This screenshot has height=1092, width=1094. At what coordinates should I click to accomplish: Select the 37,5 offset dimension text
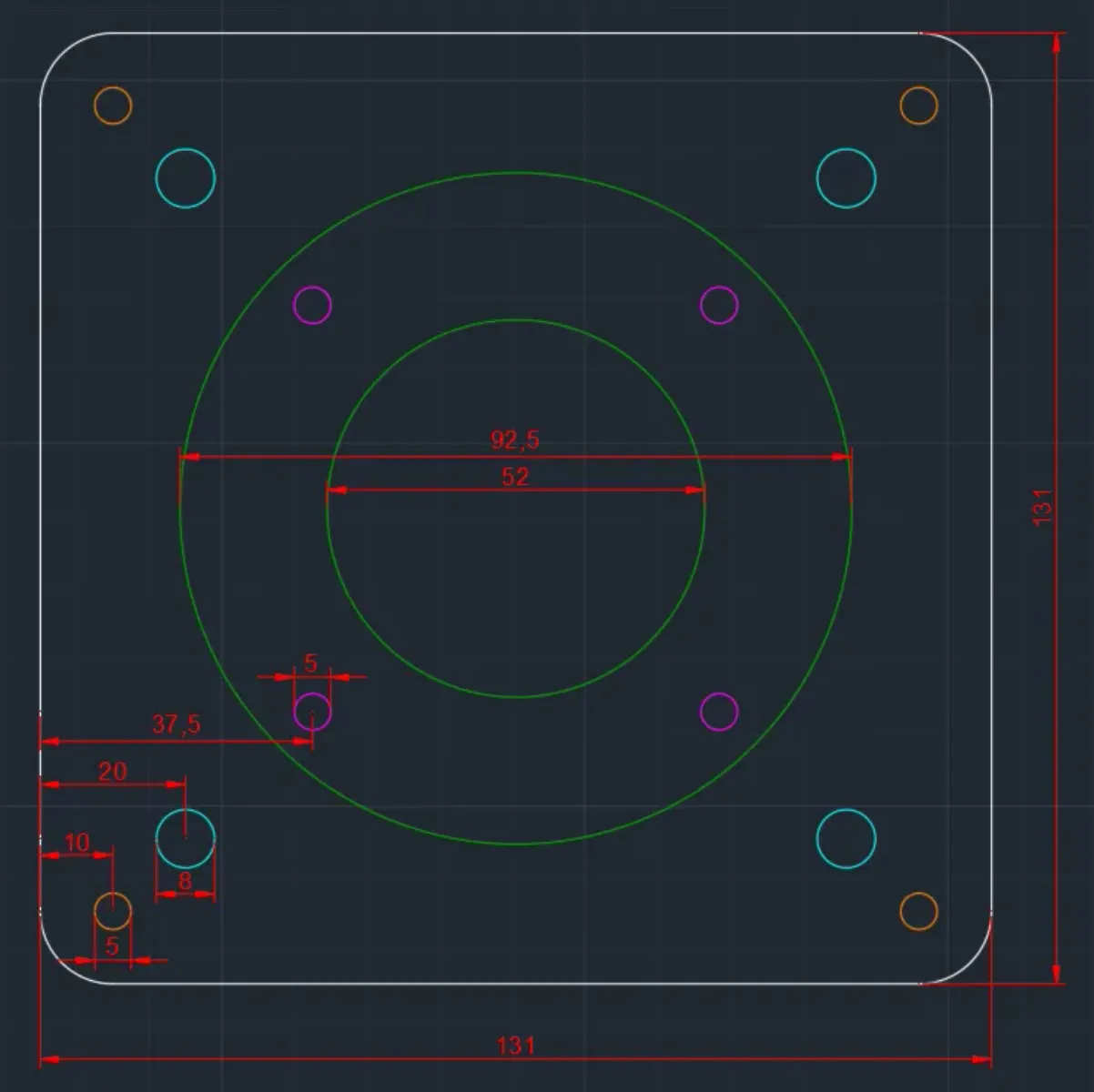(x=177, y=724)
